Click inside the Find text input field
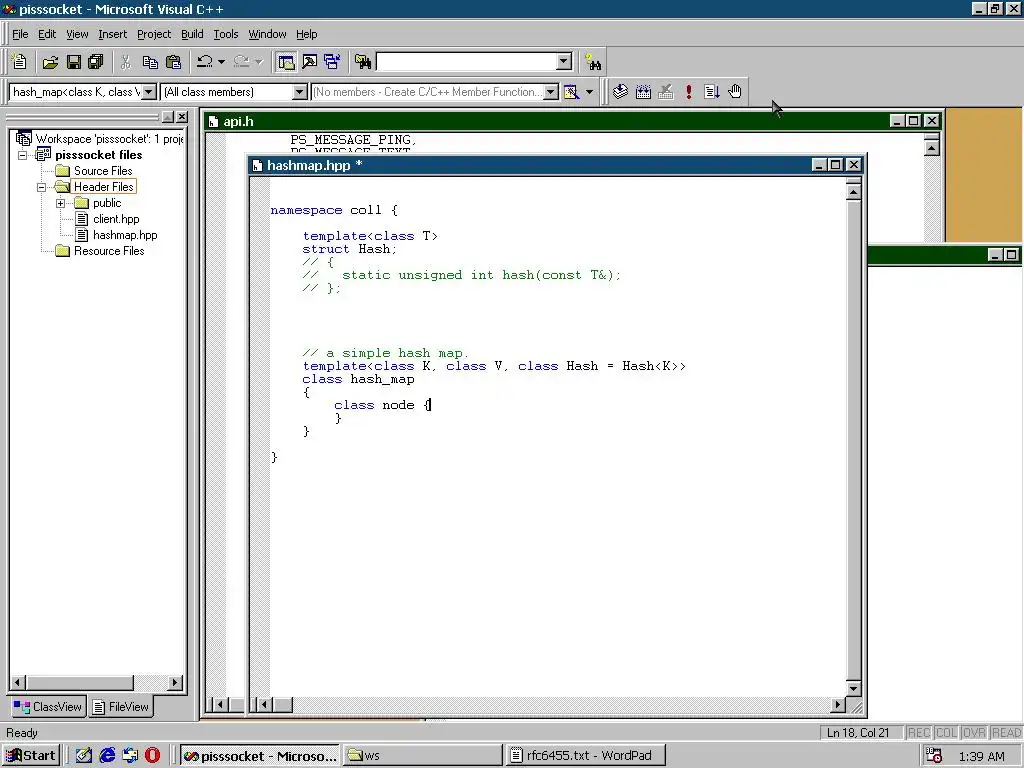This screenshot has width=1024, height=768. click(x=466, y=61)
